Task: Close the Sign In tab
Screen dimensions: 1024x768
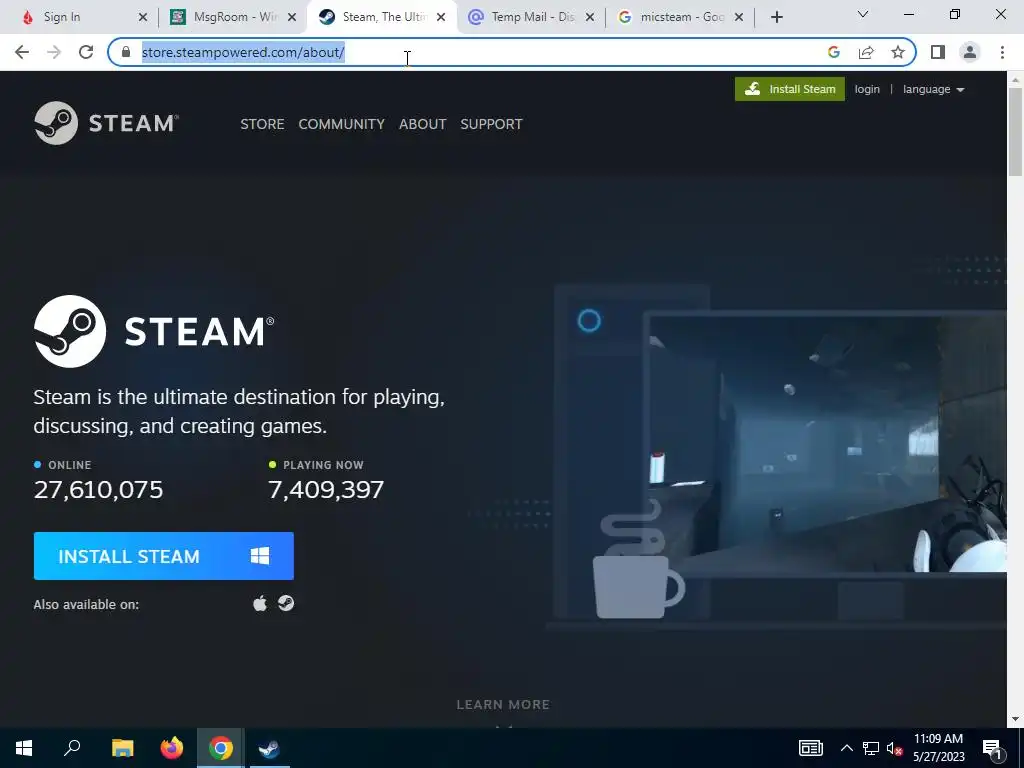Action: coord(143,17)
